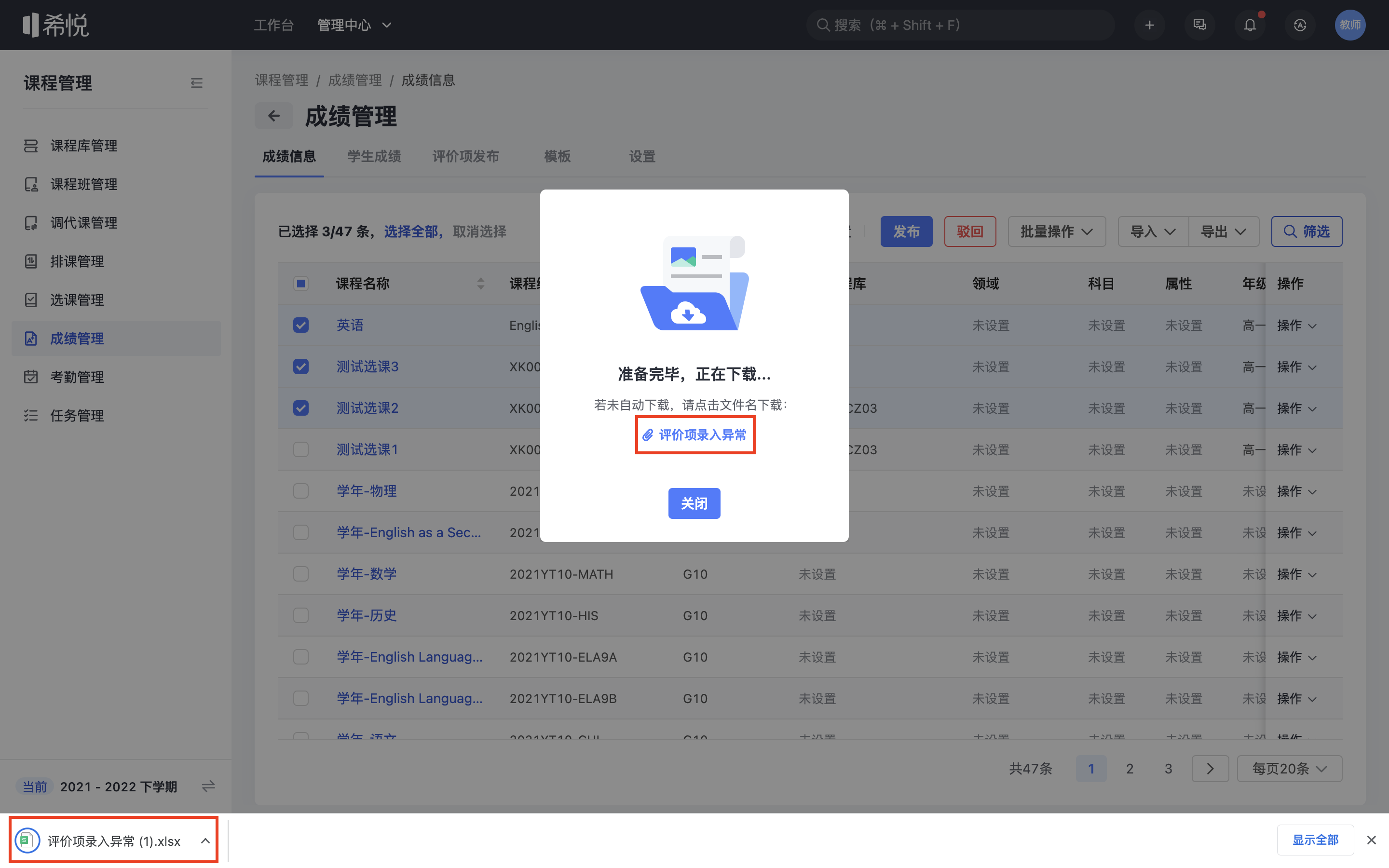This screenshot has width=1389, height=868.
Task: Open 选课管理 in the sidebar
Action: [x=116, y=299]
